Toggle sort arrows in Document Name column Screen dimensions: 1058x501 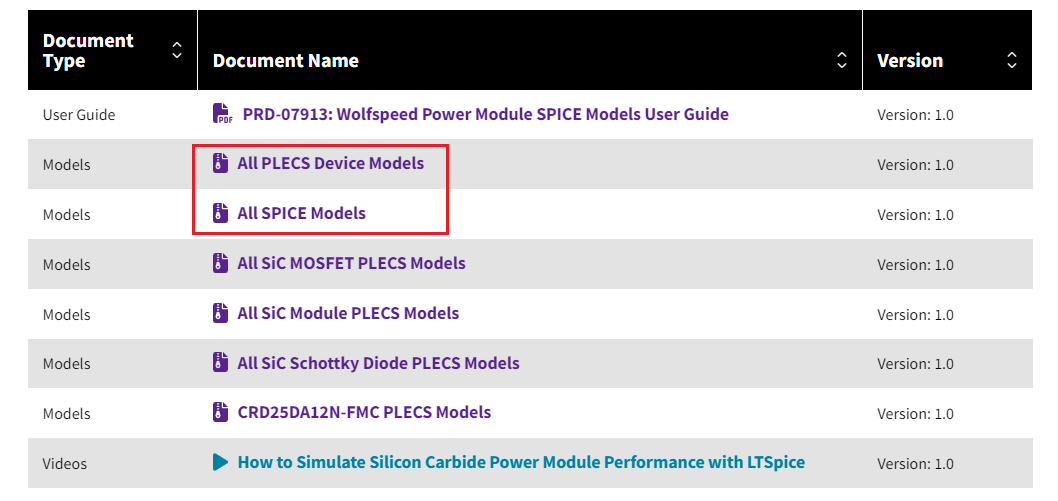842,61
